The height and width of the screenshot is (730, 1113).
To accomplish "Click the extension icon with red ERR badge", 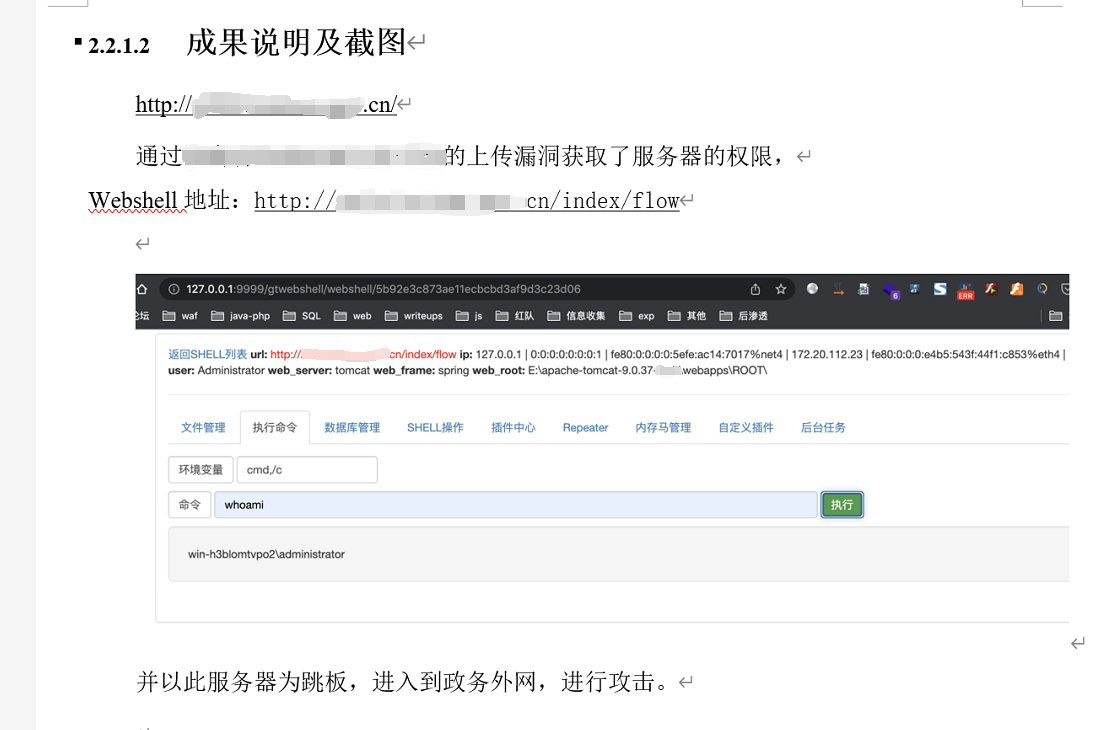I will 965,290.
